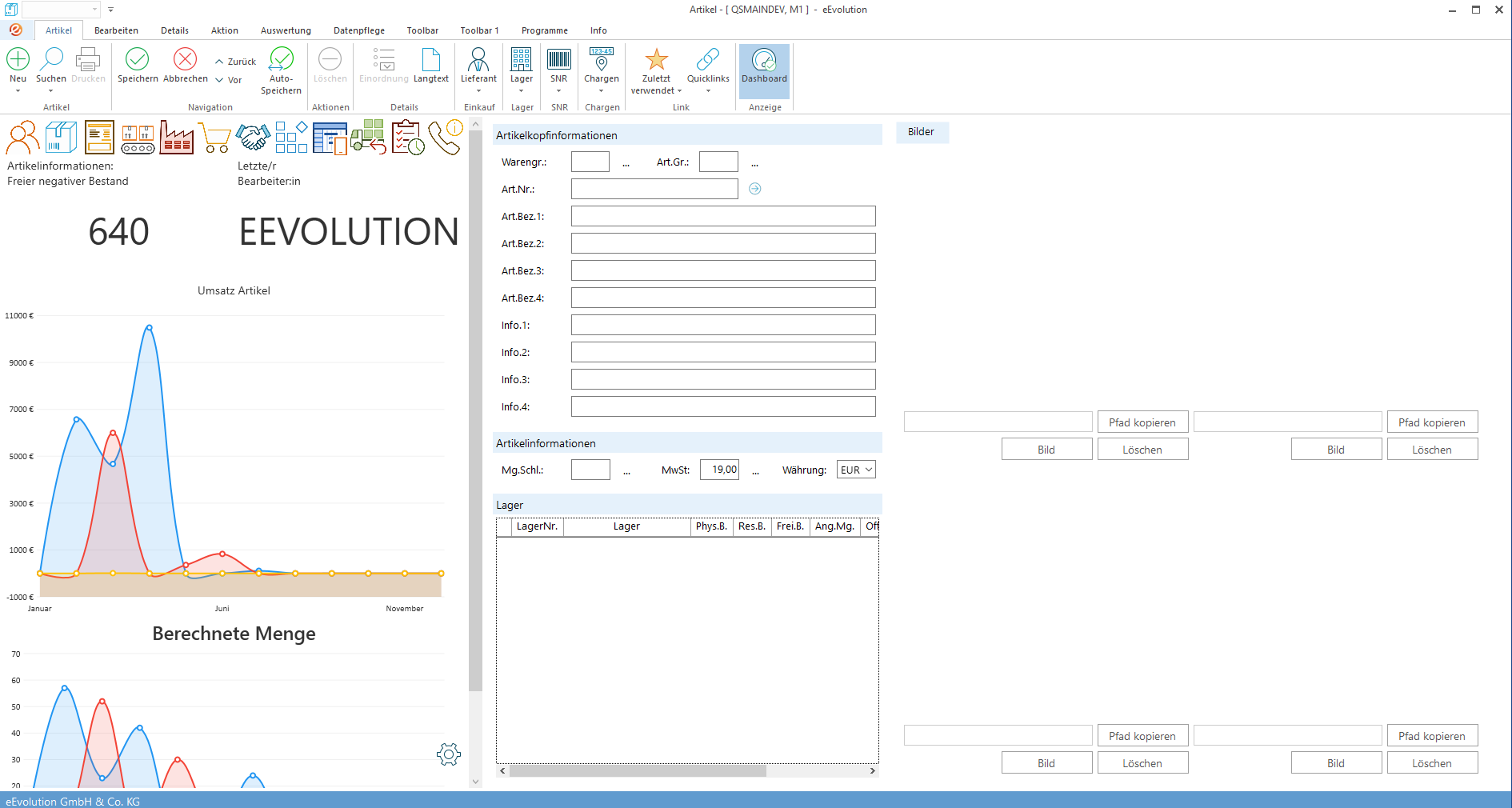Open the Währung EUR combo box

coord(856,470)
